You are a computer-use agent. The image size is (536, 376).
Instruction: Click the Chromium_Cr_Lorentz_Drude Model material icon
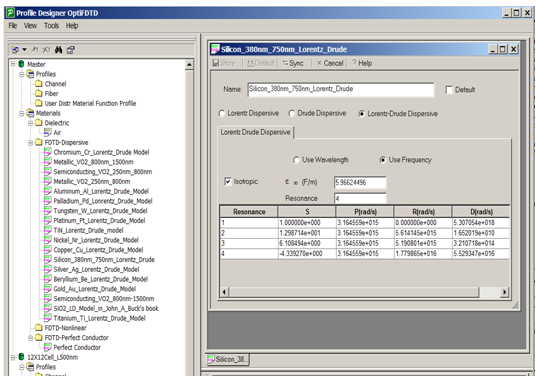[48, 152]
